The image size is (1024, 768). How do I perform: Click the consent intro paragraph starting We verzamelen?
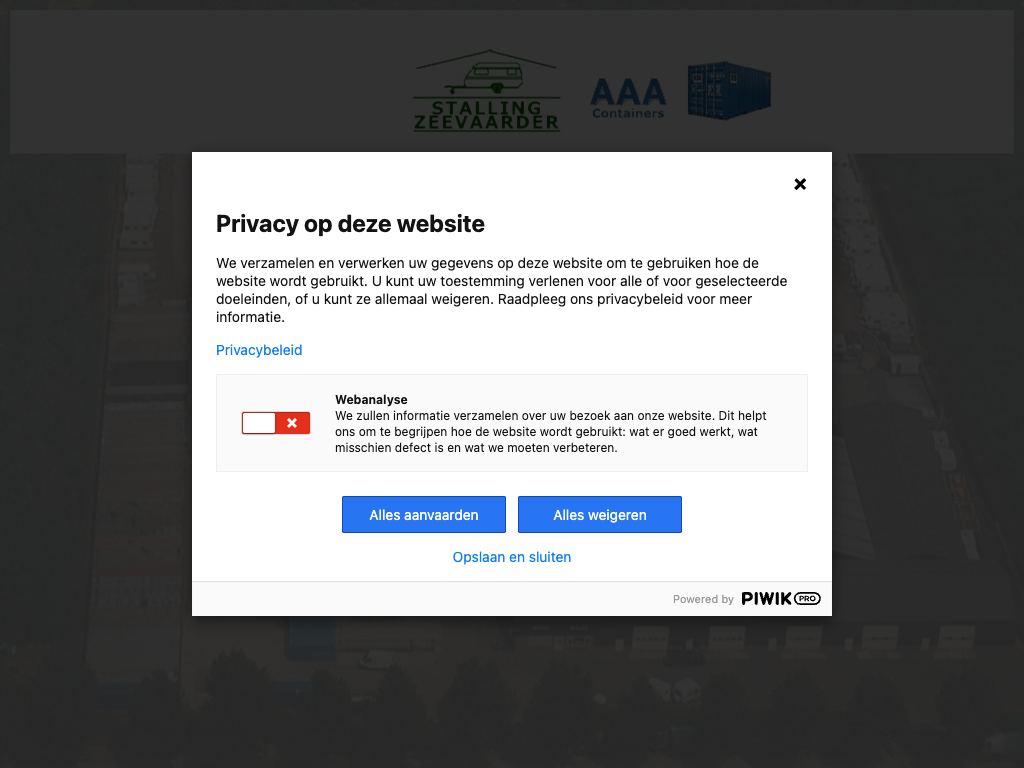pos(502,290)
